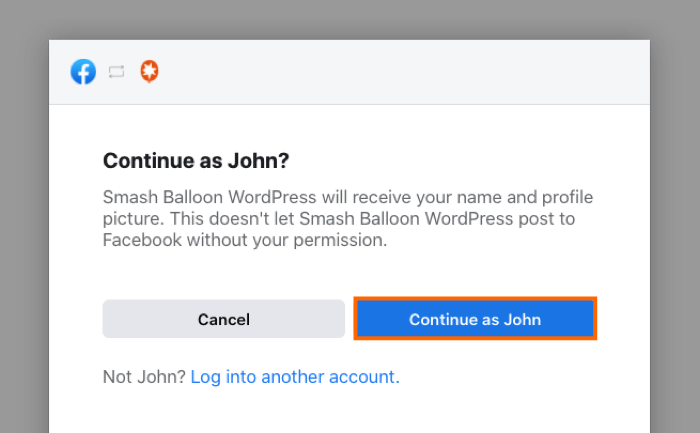Click the blue Facebook logo icon

point(83,72)
